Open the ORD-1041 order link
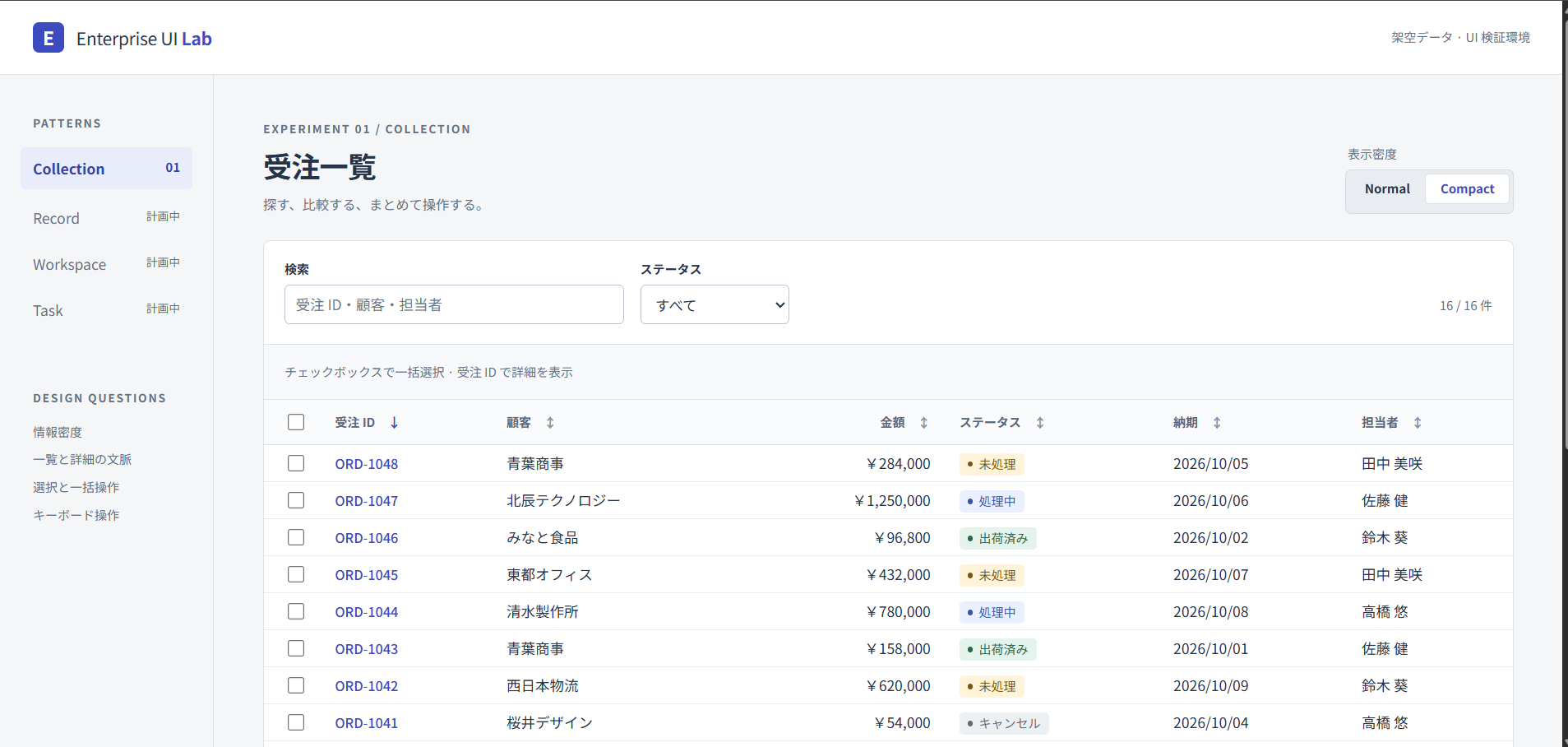1568x747 pixels. (367, 723)
